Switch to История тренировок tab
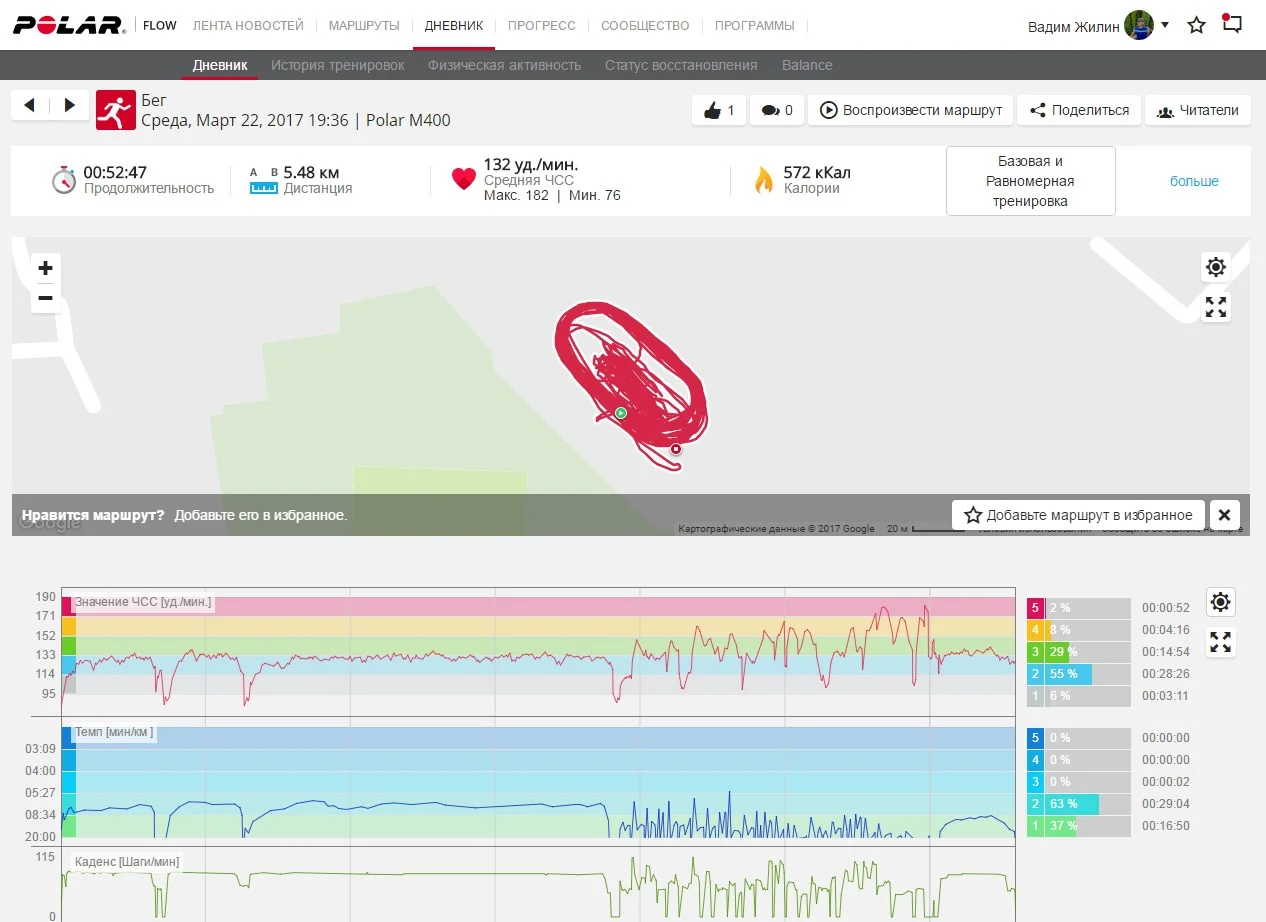The height and width of the screenshot is (922, 1266). click(338, 65)
